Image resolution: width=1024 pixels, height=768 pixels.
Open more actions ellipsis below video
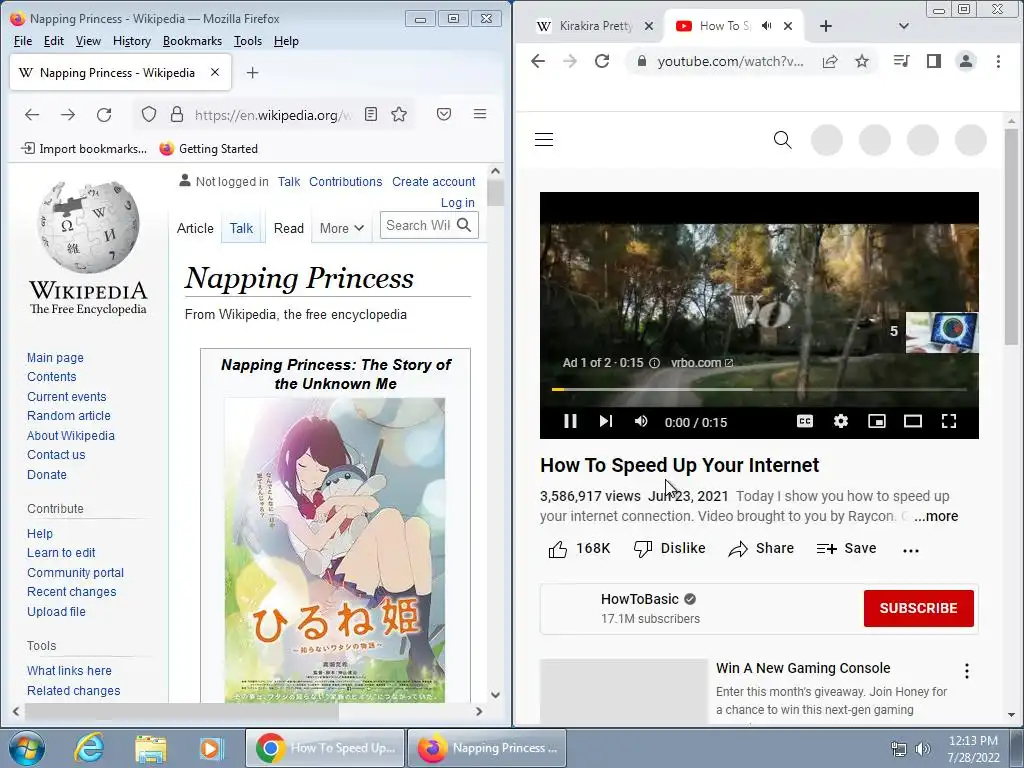(910, 550)
